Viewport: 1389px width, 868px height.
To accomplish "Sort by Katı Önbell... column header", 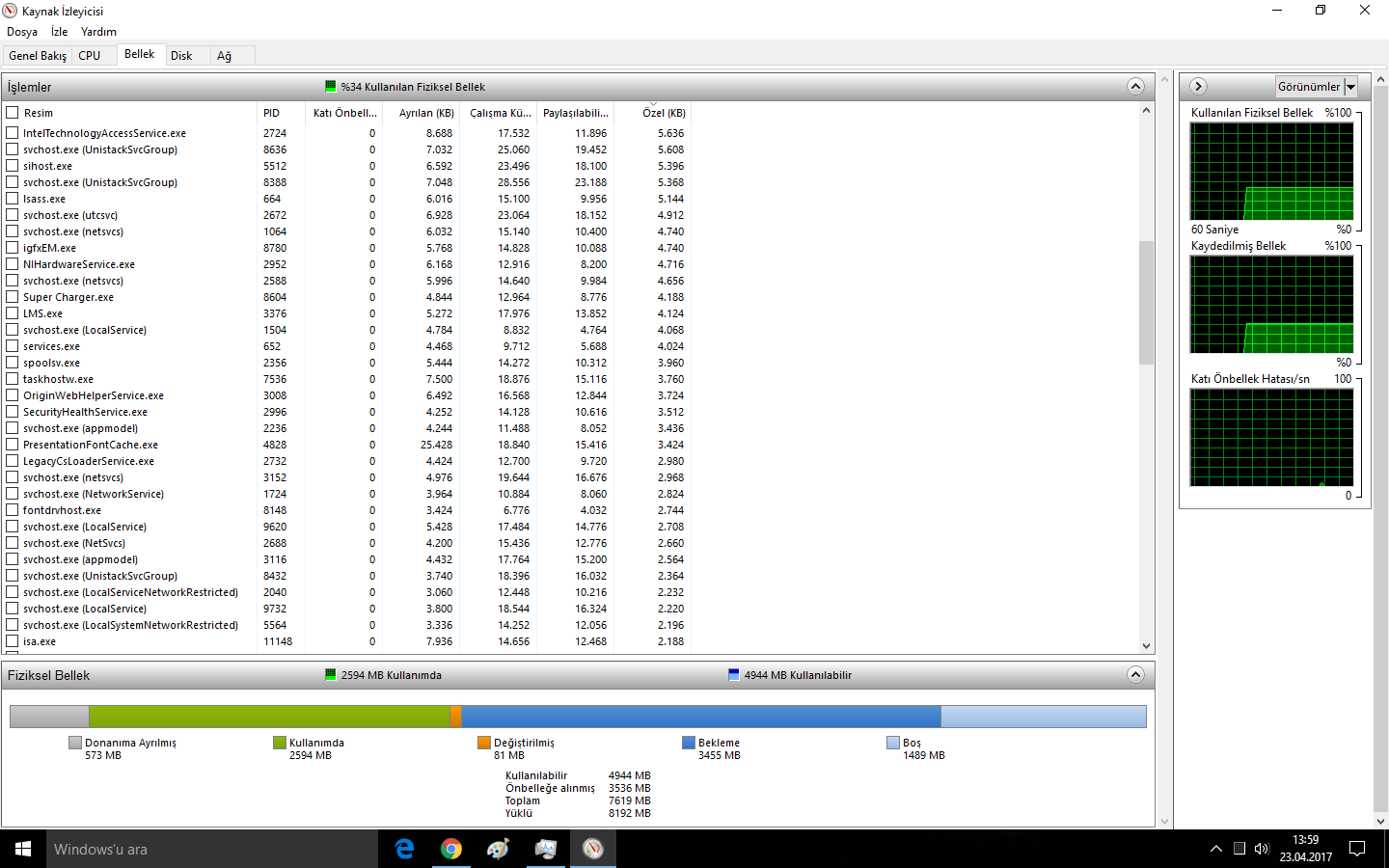I will (344, 113).
